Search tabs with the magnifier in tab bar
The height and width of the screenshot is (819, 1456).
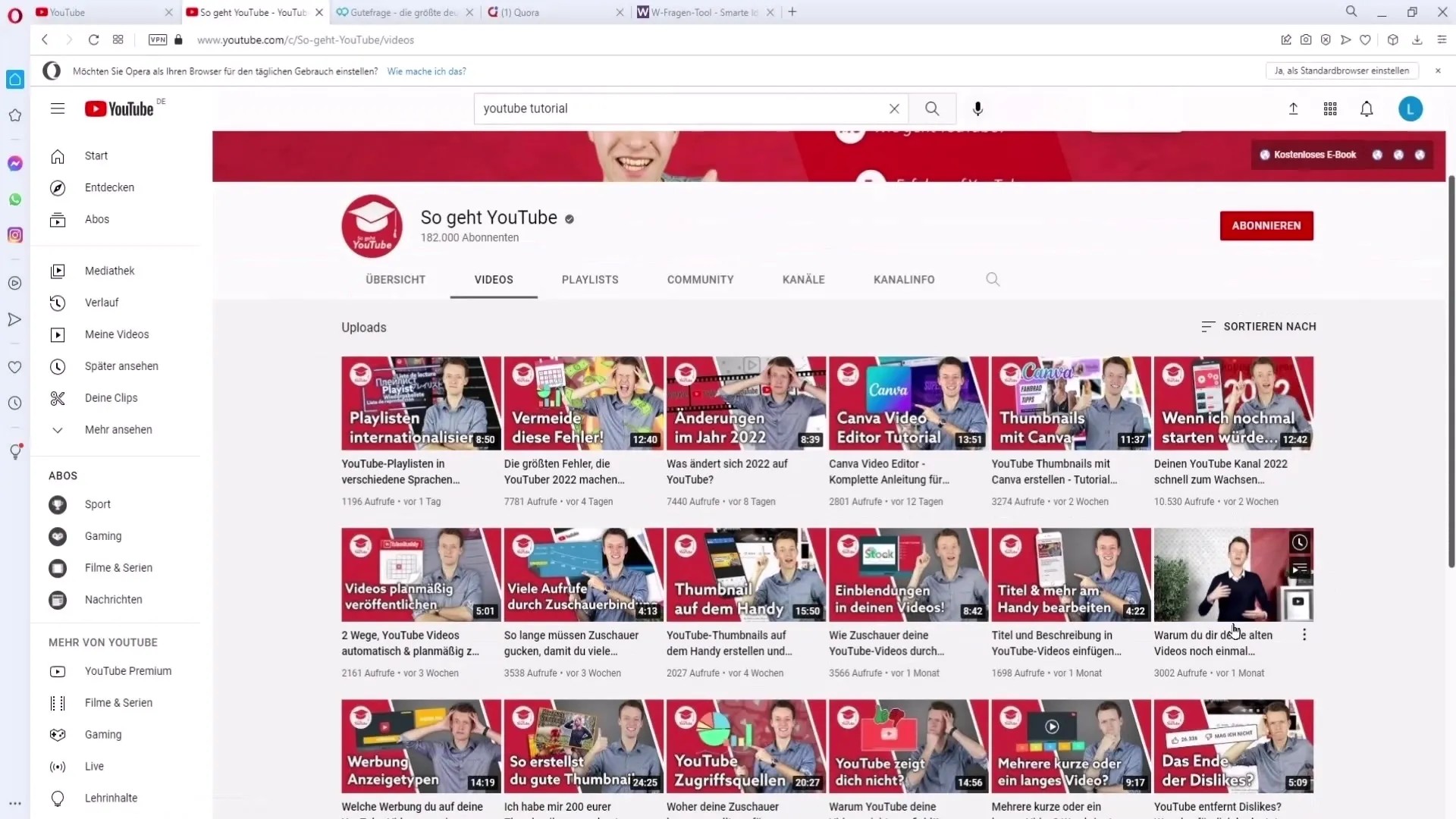tap(1351, 11)
